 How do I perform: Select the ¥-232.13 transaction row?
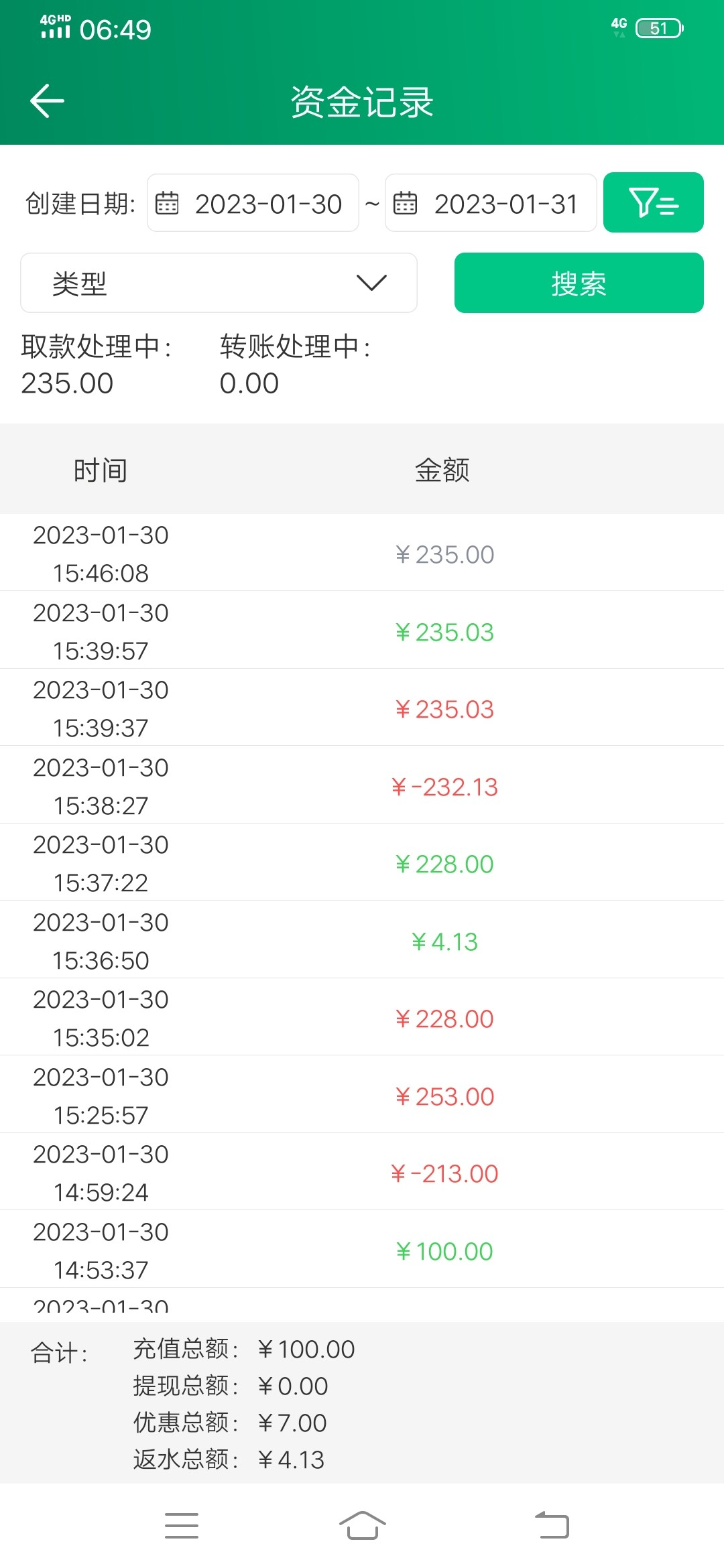pyautogui.click(x=362, y=787)
